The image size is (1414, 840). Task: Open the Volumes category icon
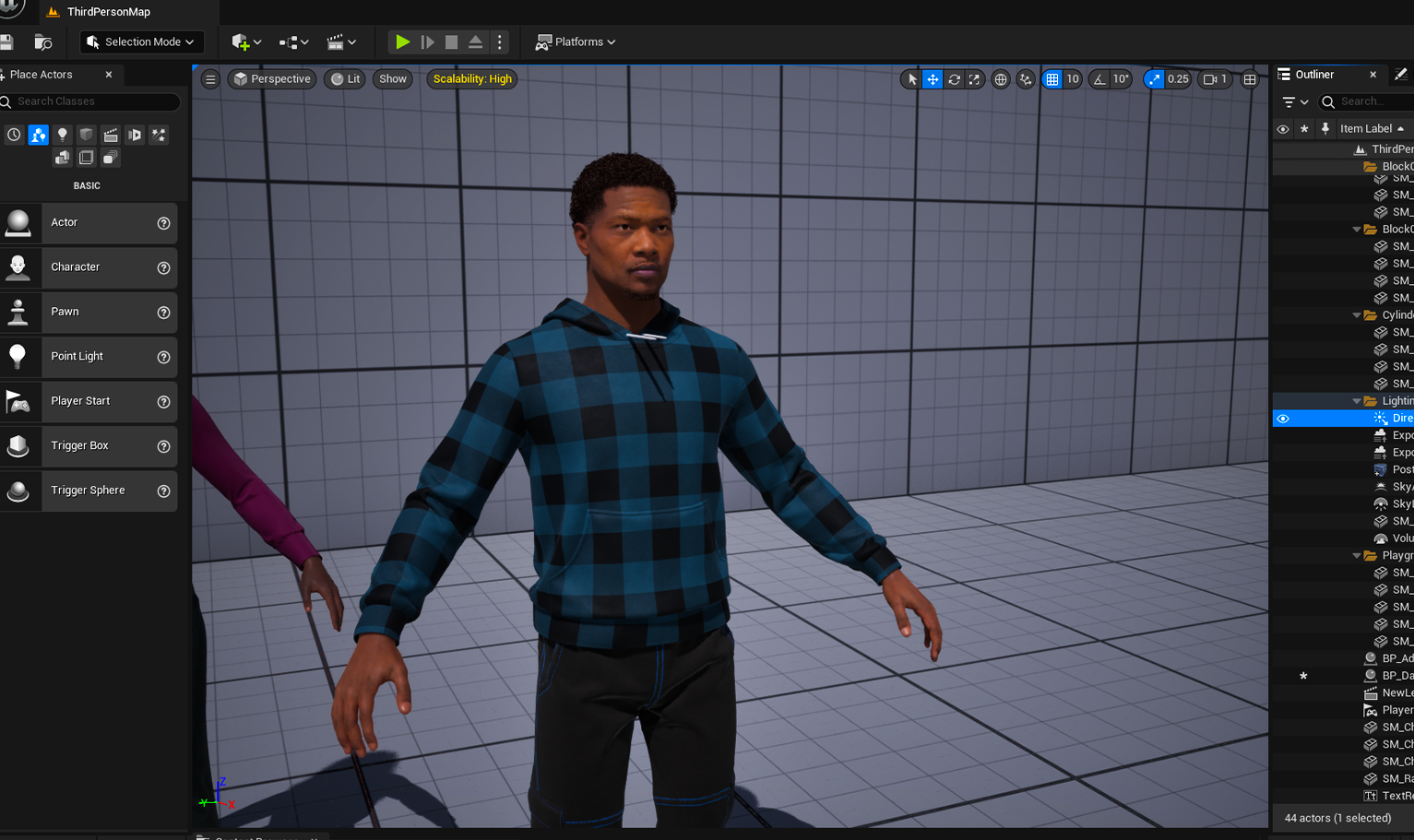86,158
